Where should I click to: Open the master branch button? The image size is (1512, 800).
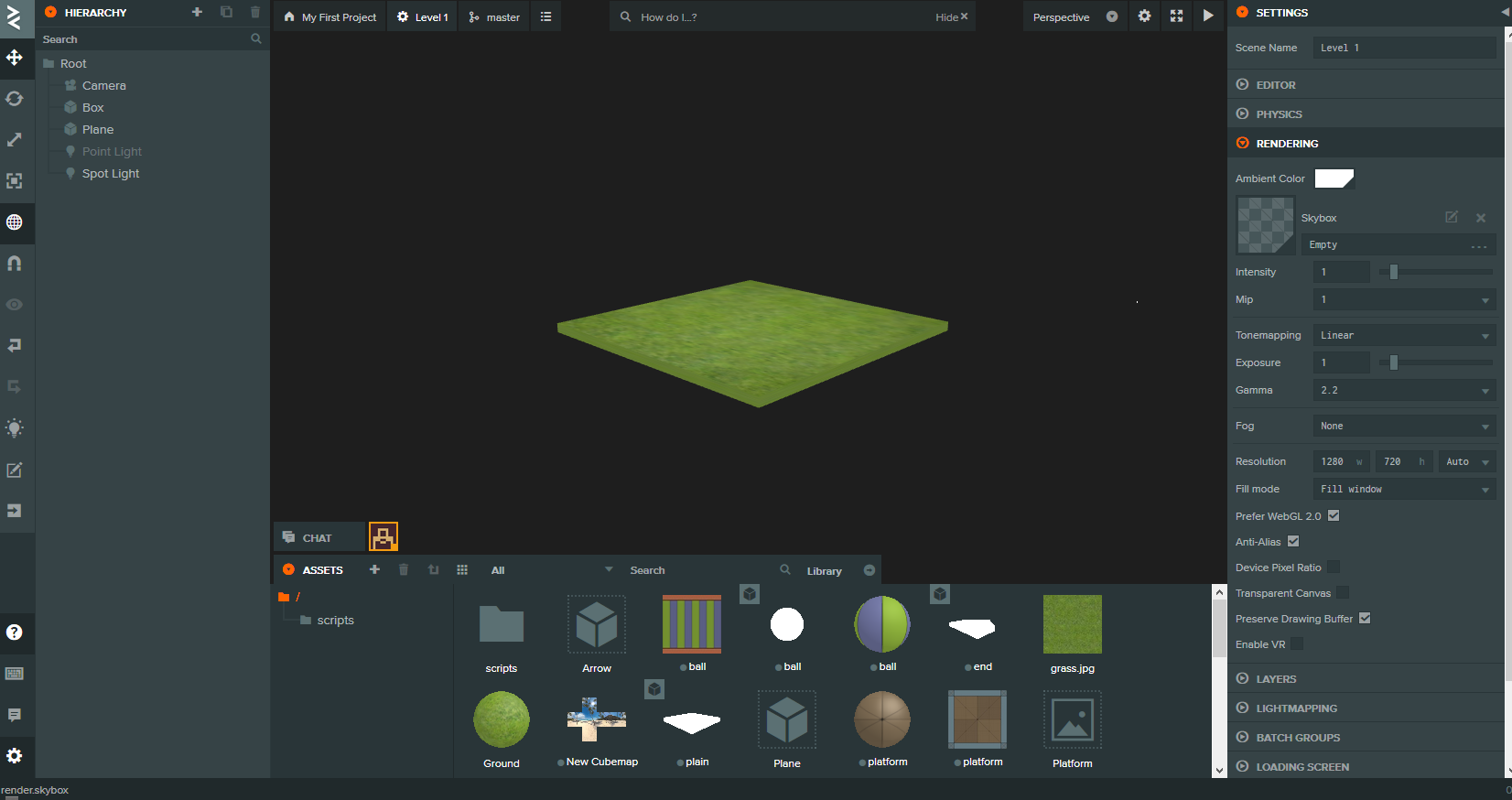click(x=494, y=16)
